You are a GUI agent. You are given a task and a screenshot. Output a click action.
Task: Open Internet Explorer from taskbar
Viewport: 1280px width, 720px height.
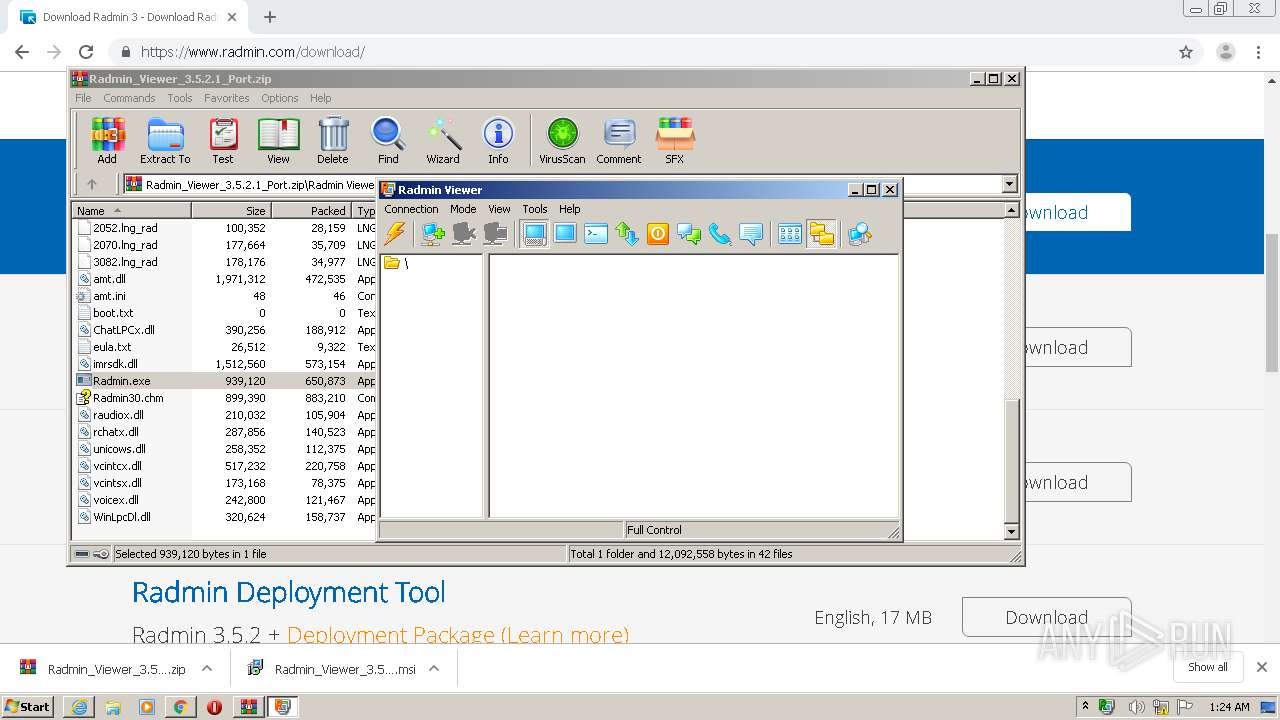[79, 707]
